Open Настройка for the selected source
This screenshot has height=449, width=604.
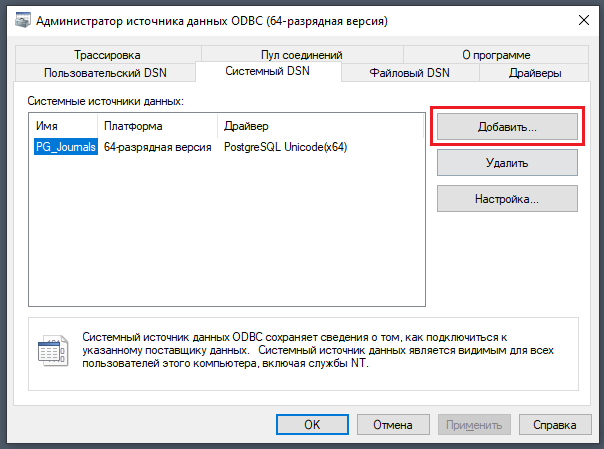[507, 199]
